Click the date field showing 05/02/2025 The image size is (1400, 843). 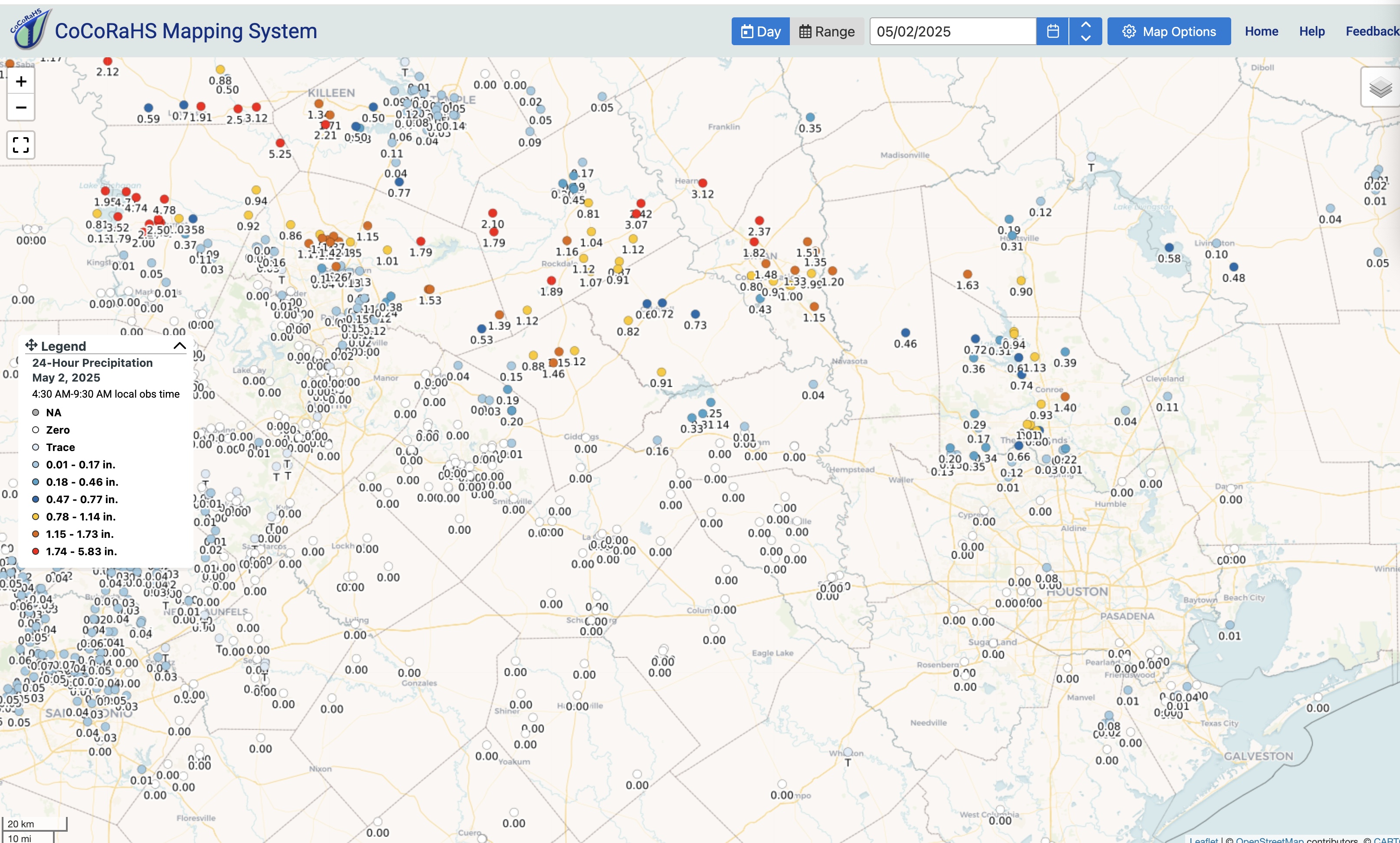[952, 31]
